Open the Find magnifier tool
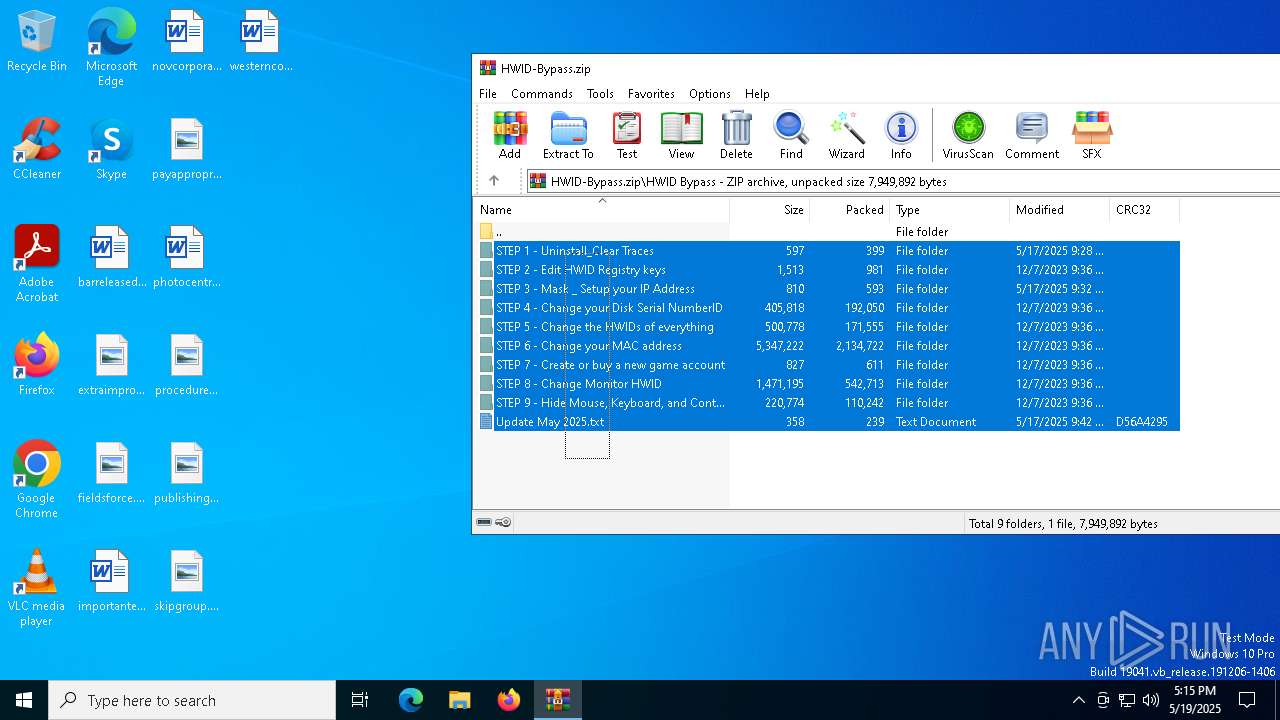Screen dimensions: 1280x720 pos(791,135)
